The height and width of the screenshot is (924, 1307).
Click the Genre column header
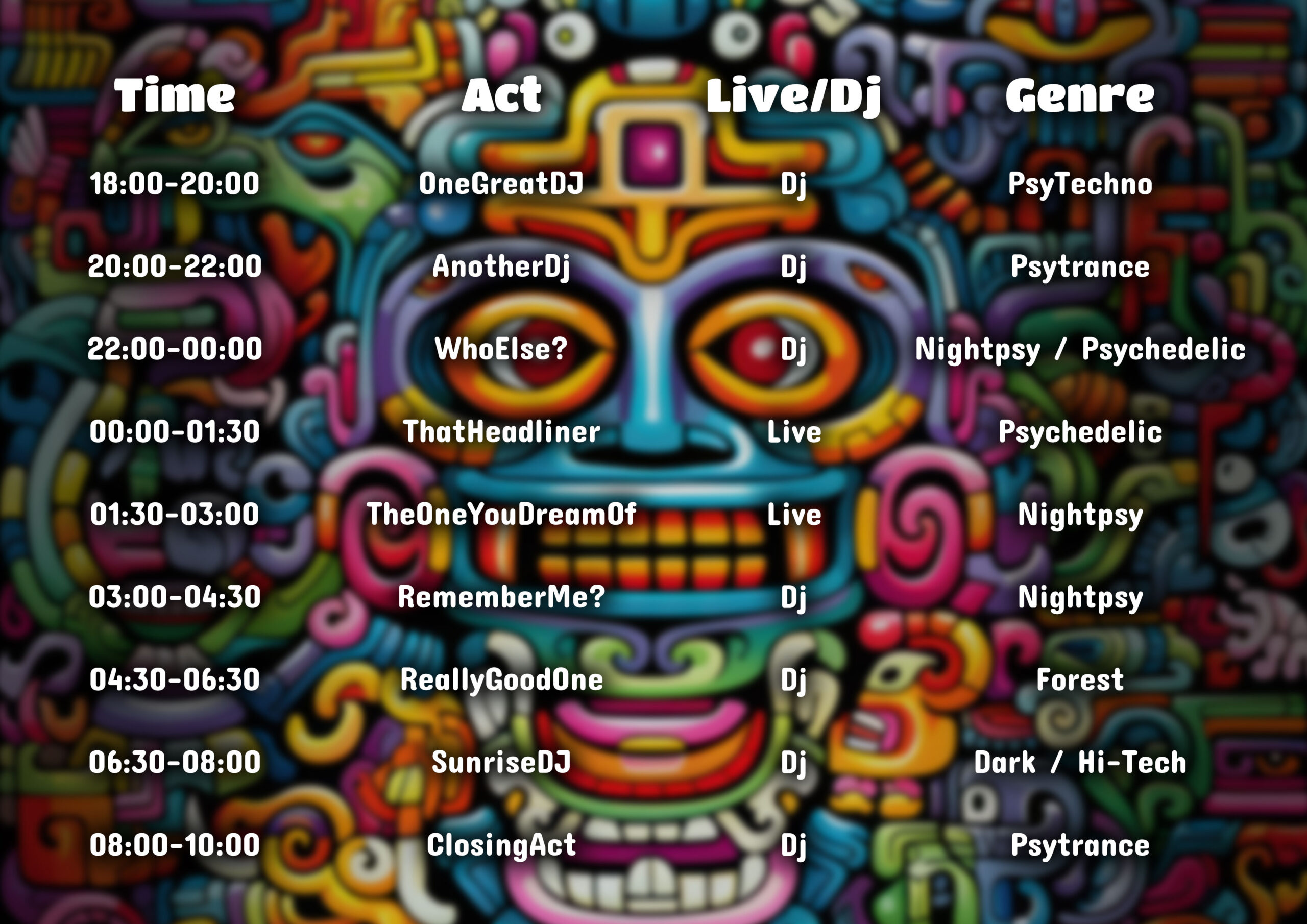click(1080, 95)
